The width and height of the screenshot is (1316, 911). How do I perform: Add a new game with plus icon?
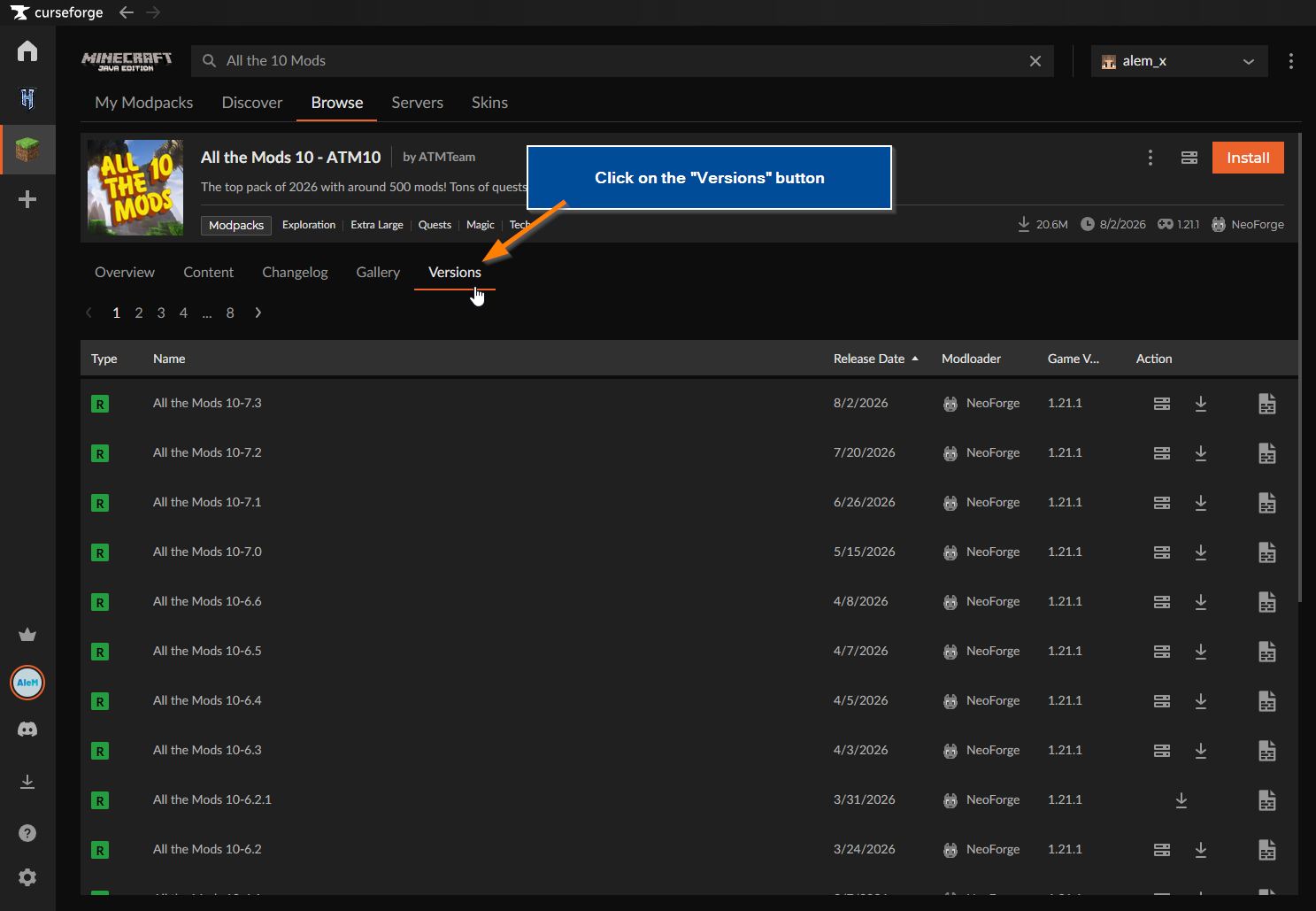(x=27, y=199)
